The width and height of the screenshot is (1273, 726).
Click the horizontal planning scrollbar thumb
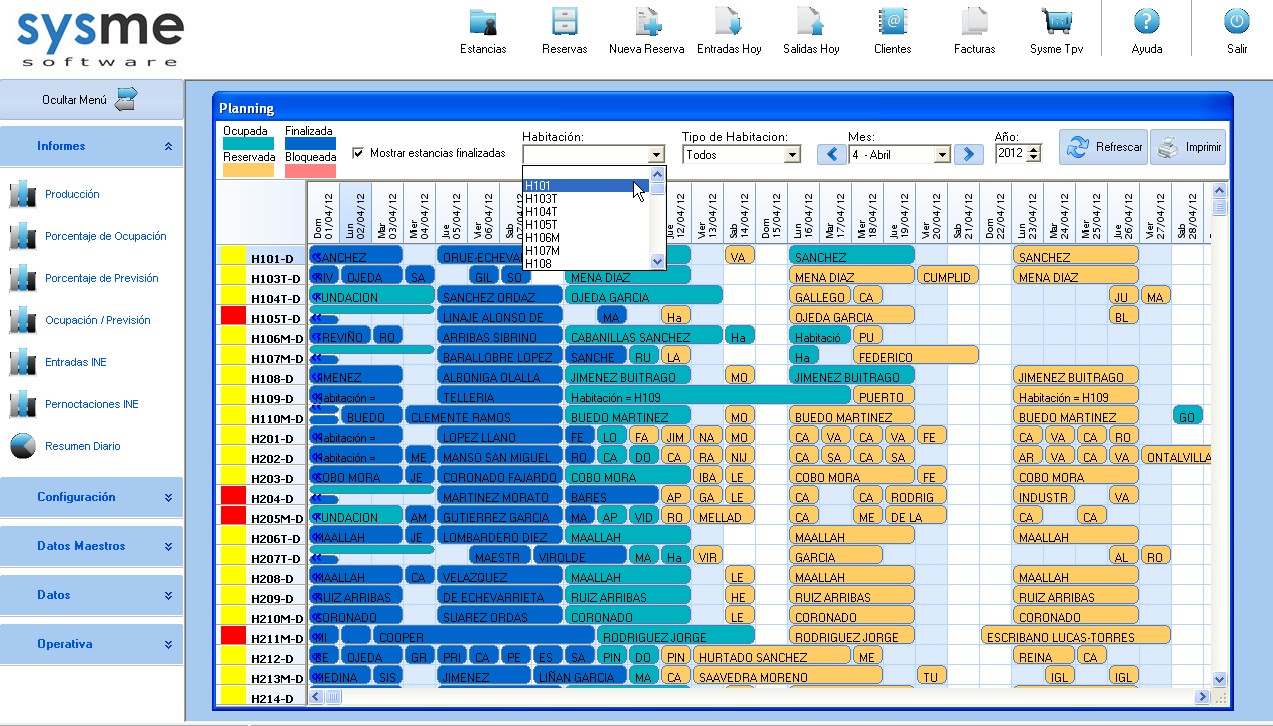[x=333, y=697]
